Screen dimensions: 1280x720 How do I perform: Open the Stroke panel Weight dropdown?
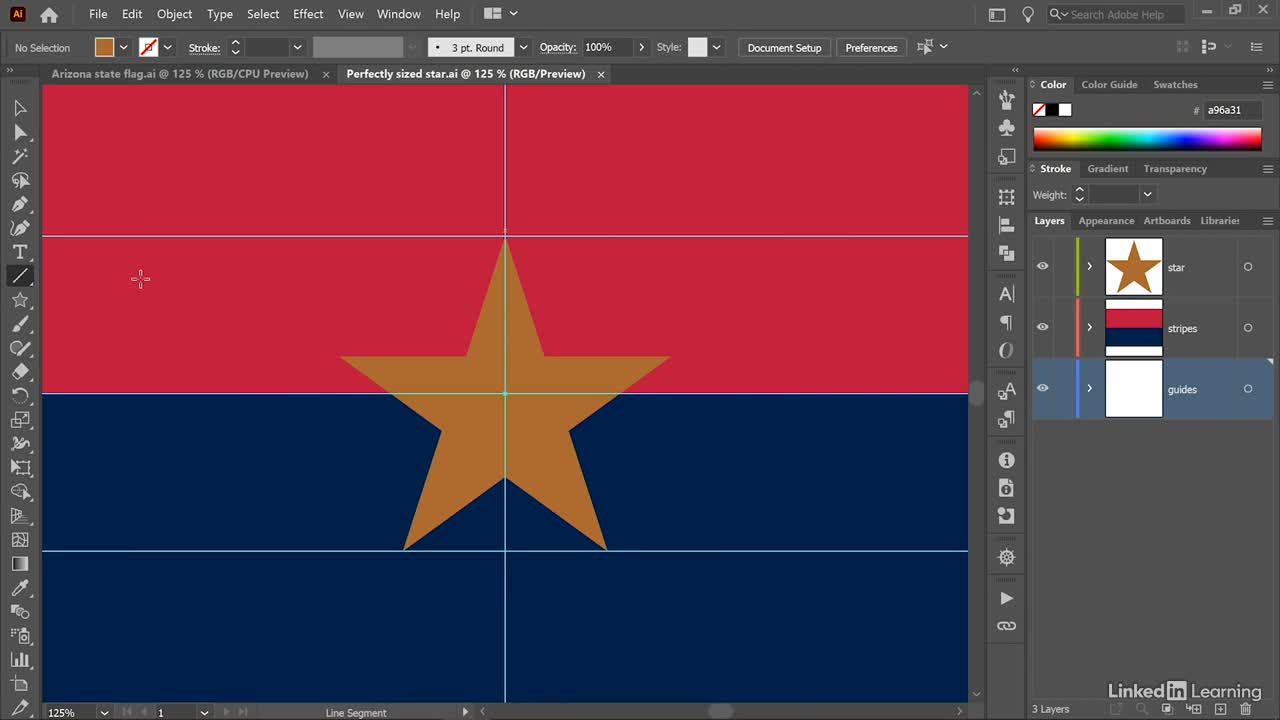tap(1147, 195)
